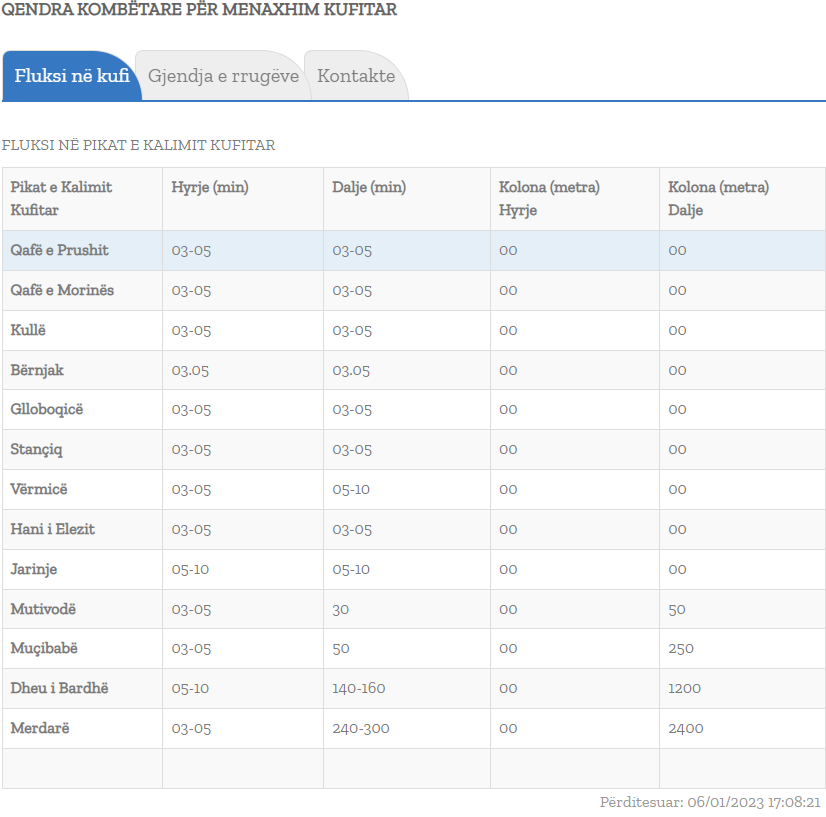Click the Përditesuar timestamp text
Image resolution: width=826 pixels, height=817 pixels.
click(x=710, y=802)
